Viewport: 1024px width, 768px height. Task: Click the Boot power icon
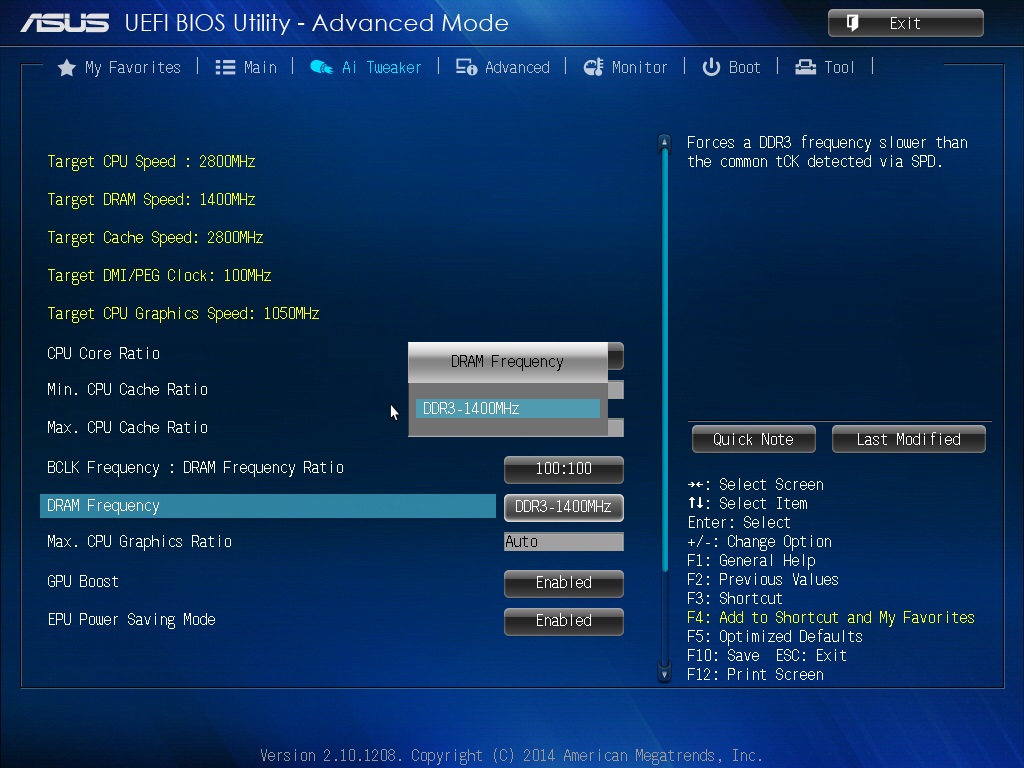tap(711, 67)
